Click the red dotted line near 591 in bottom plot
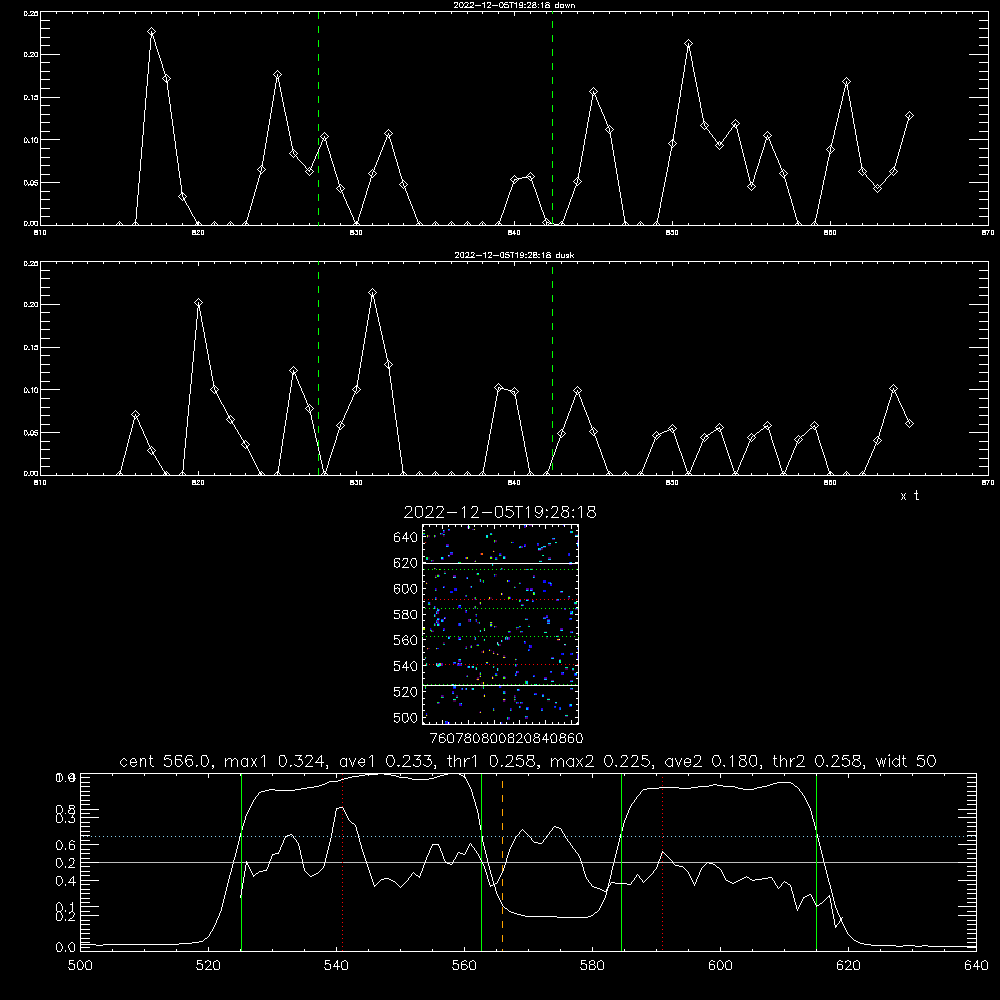 coord(663,861)
